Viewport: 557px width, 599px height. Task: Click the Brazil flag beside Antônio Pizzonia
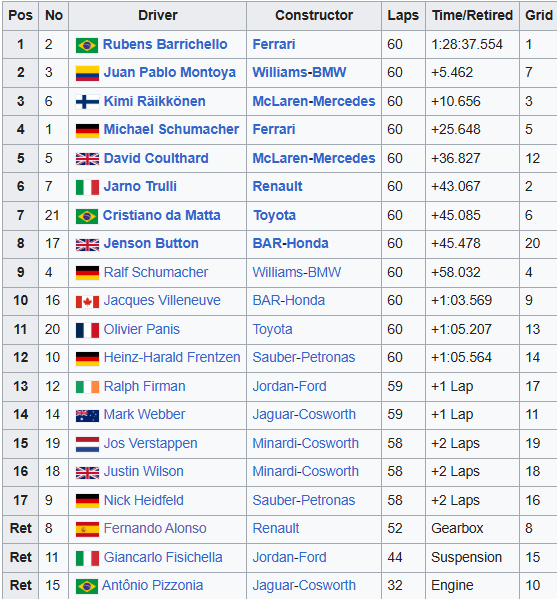point(87,586)
